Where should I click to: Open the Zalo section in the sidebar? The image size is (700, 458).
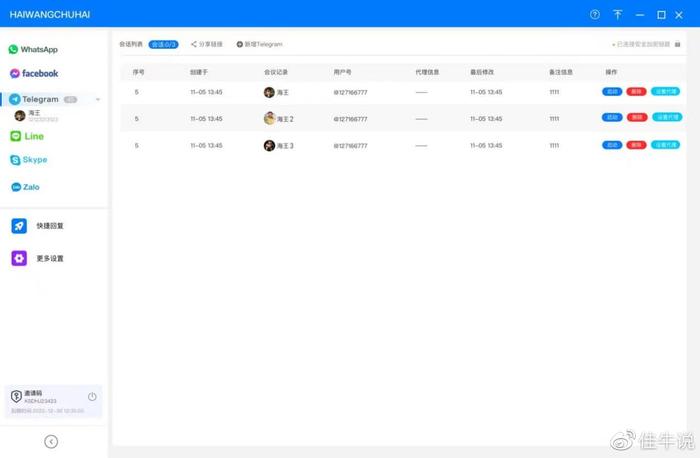coord(25,187)
